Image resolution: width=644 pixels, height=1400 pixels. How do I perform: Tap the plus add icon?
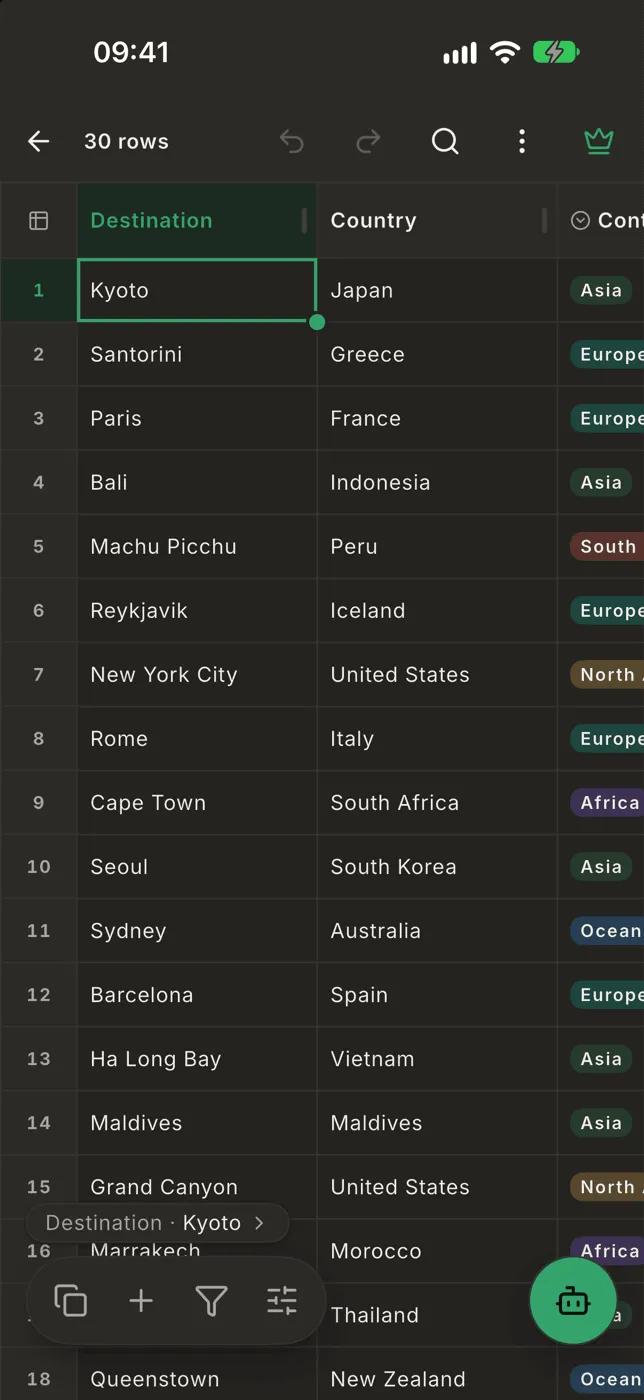[x=141, y=1301]
